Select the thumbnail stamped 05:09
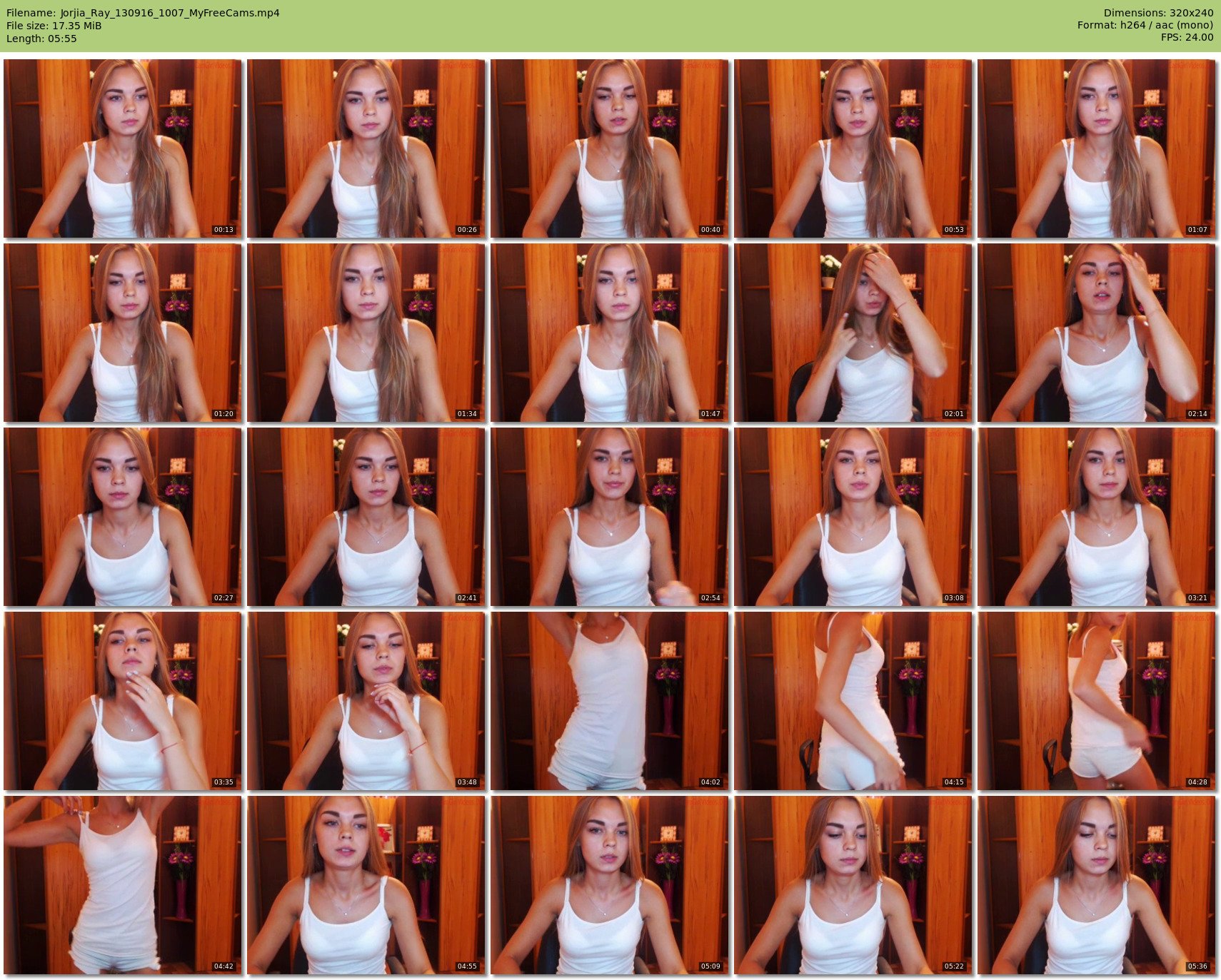 coord(610,885)
